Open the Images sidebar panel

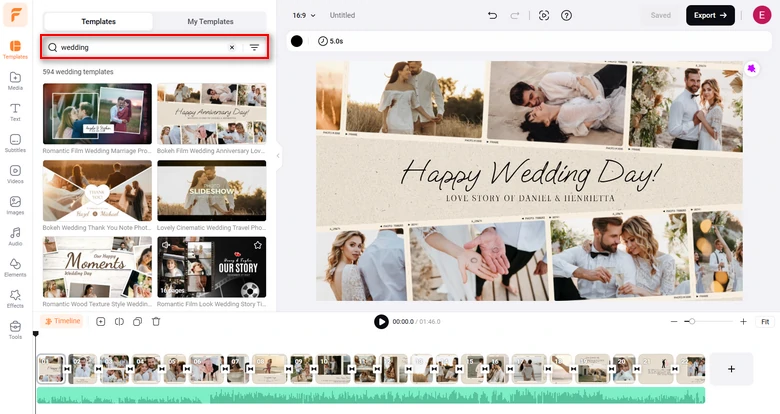[x=15, y=205]
